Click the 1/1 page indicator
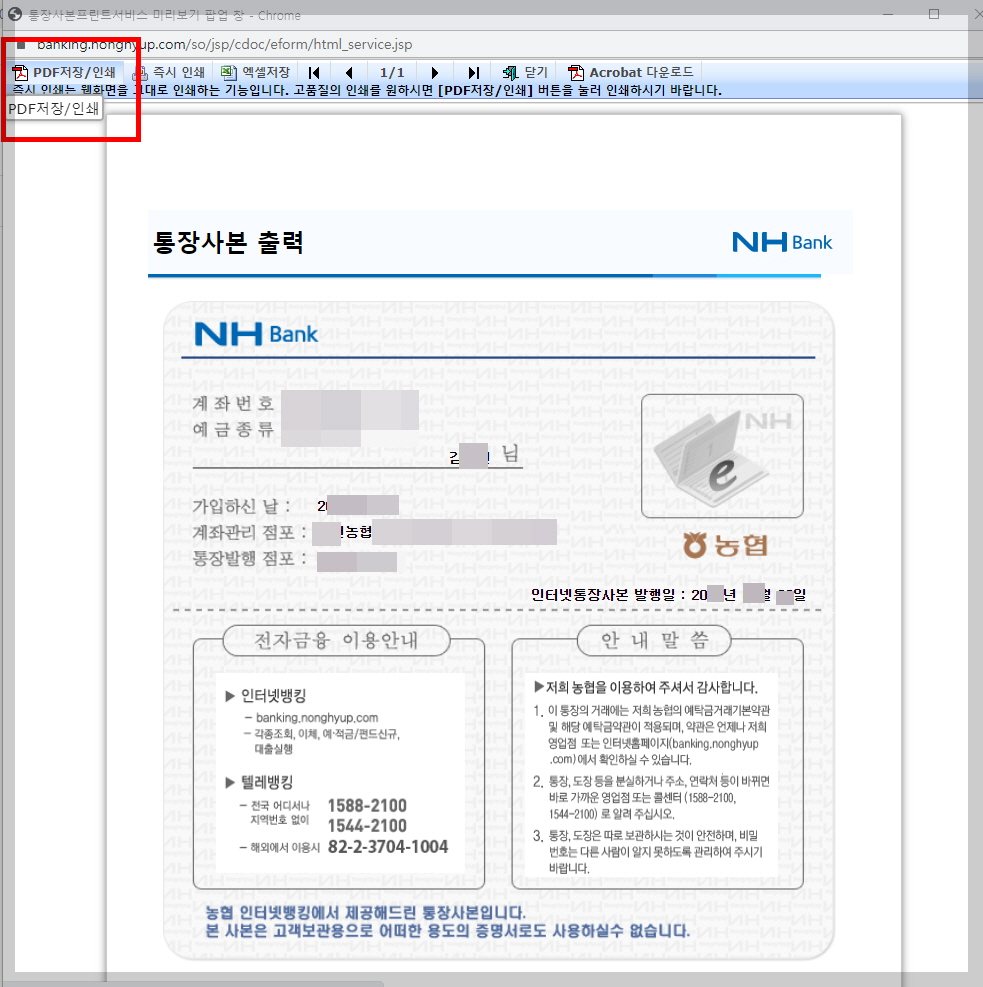 coord(392,73)
